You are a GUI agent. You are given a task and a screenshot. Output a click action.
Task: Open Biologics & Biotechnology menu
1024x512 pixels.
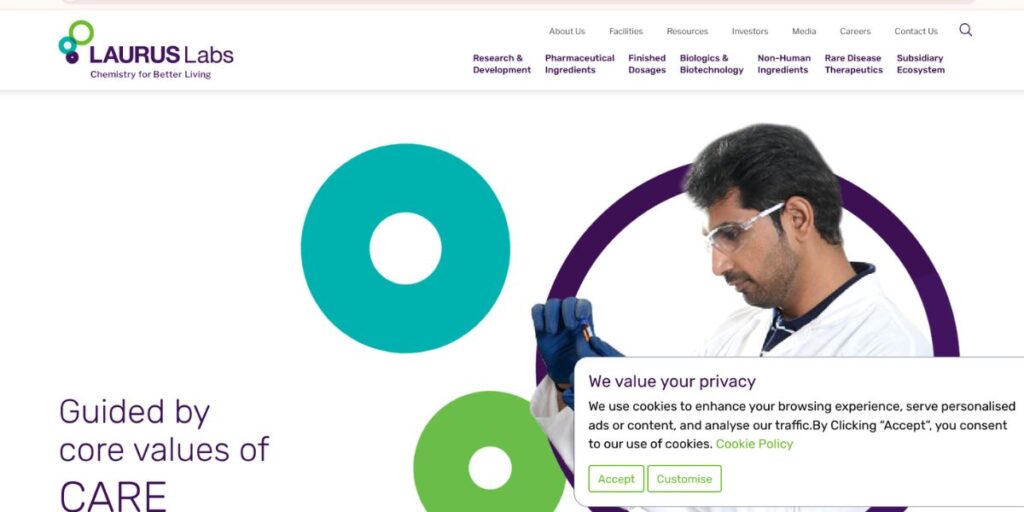click(x=711, y=64)
